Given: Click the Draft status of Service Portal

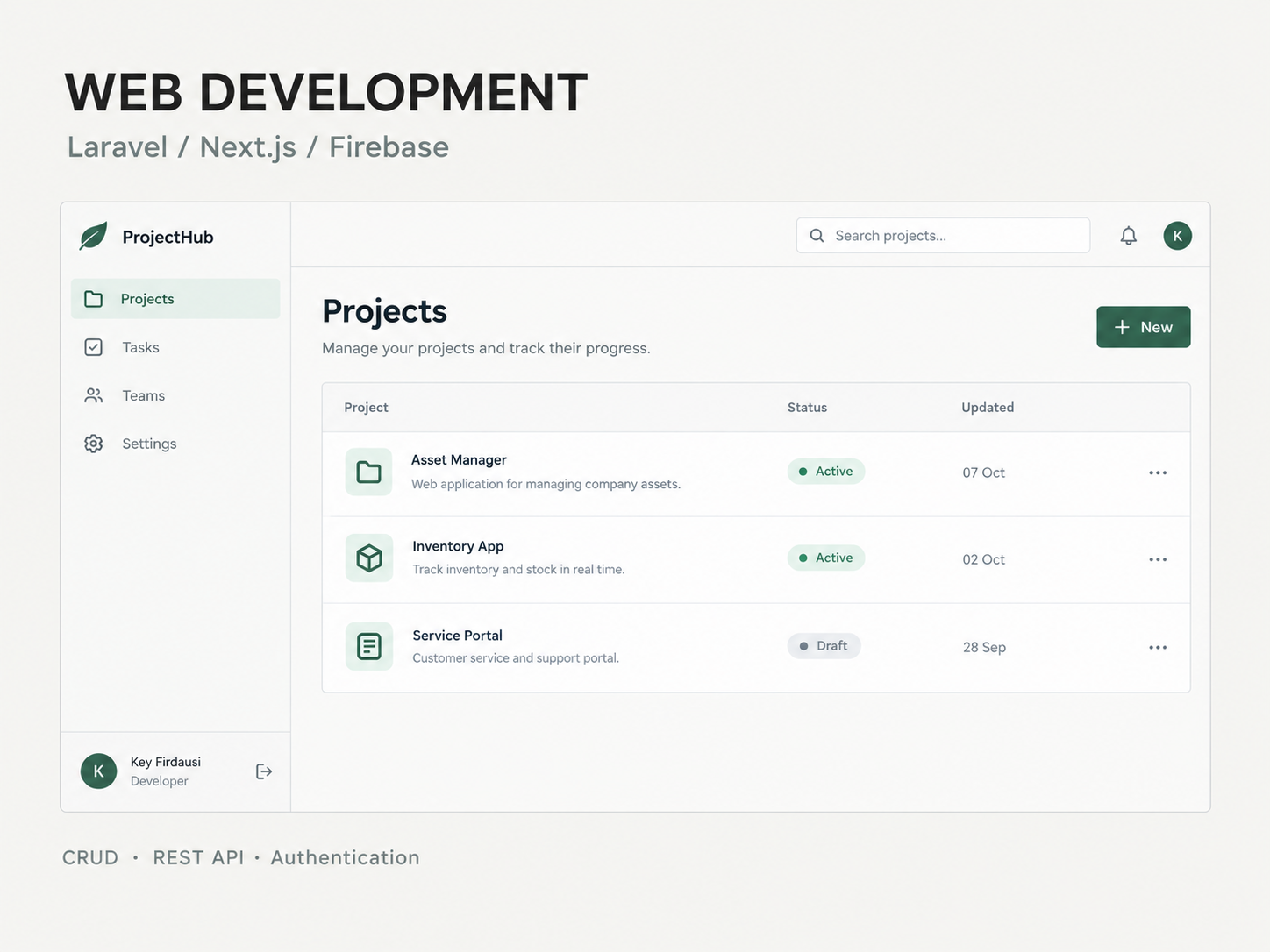Looking at the screenshot, I should point(824,646).
